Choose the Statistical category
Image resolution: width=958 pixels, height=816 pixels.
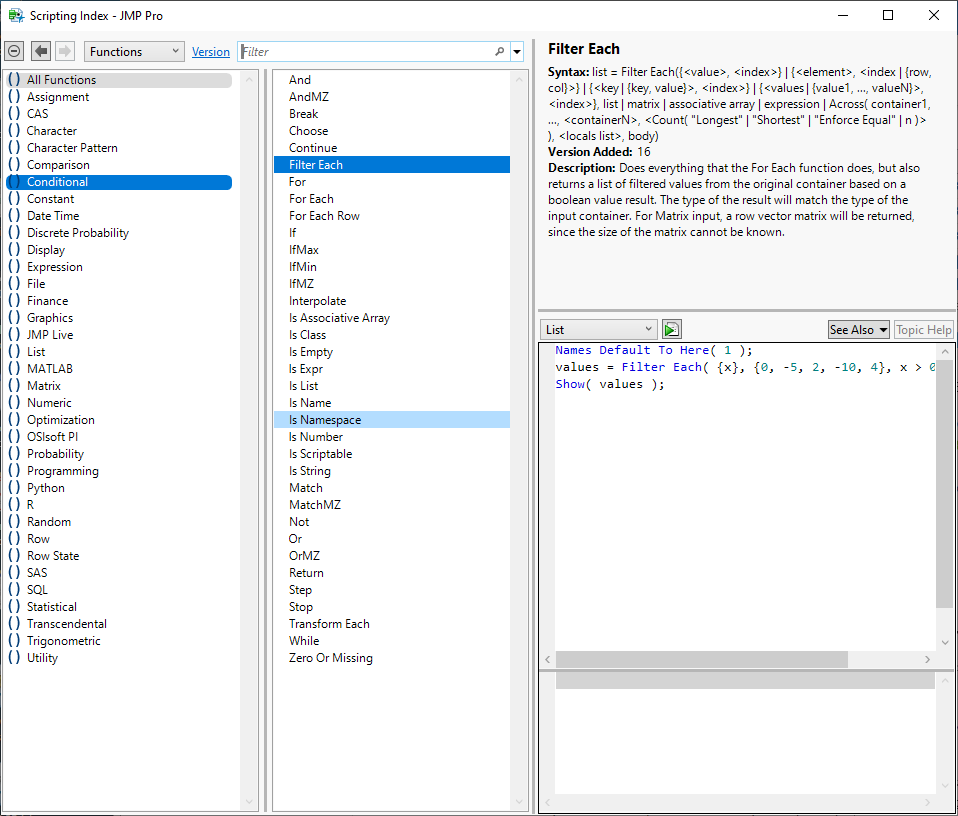(x=52, y=607)
